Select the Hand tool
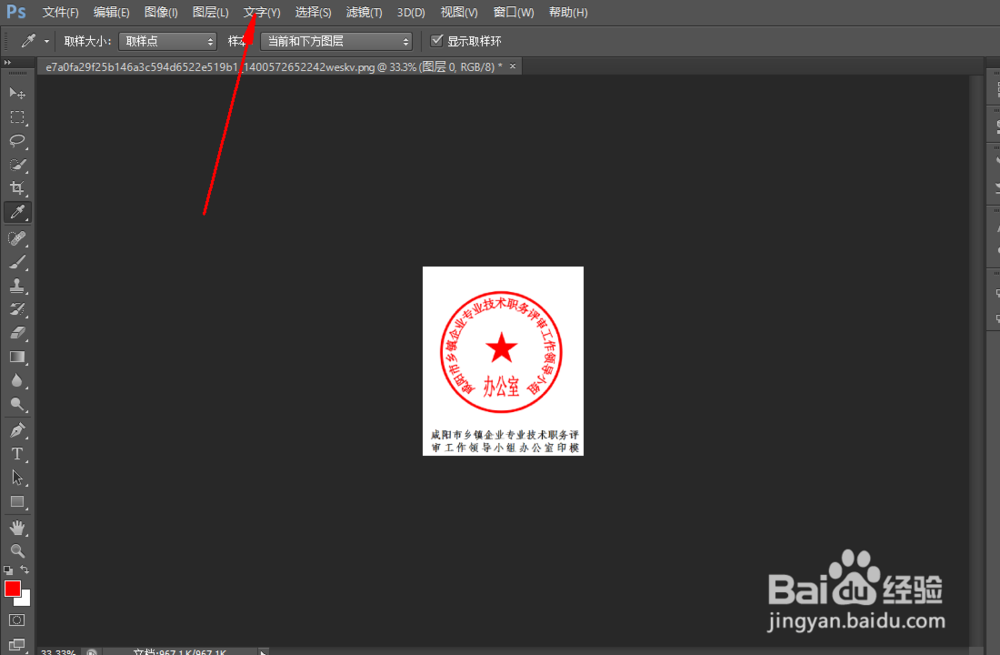 [x=17, y=527]
